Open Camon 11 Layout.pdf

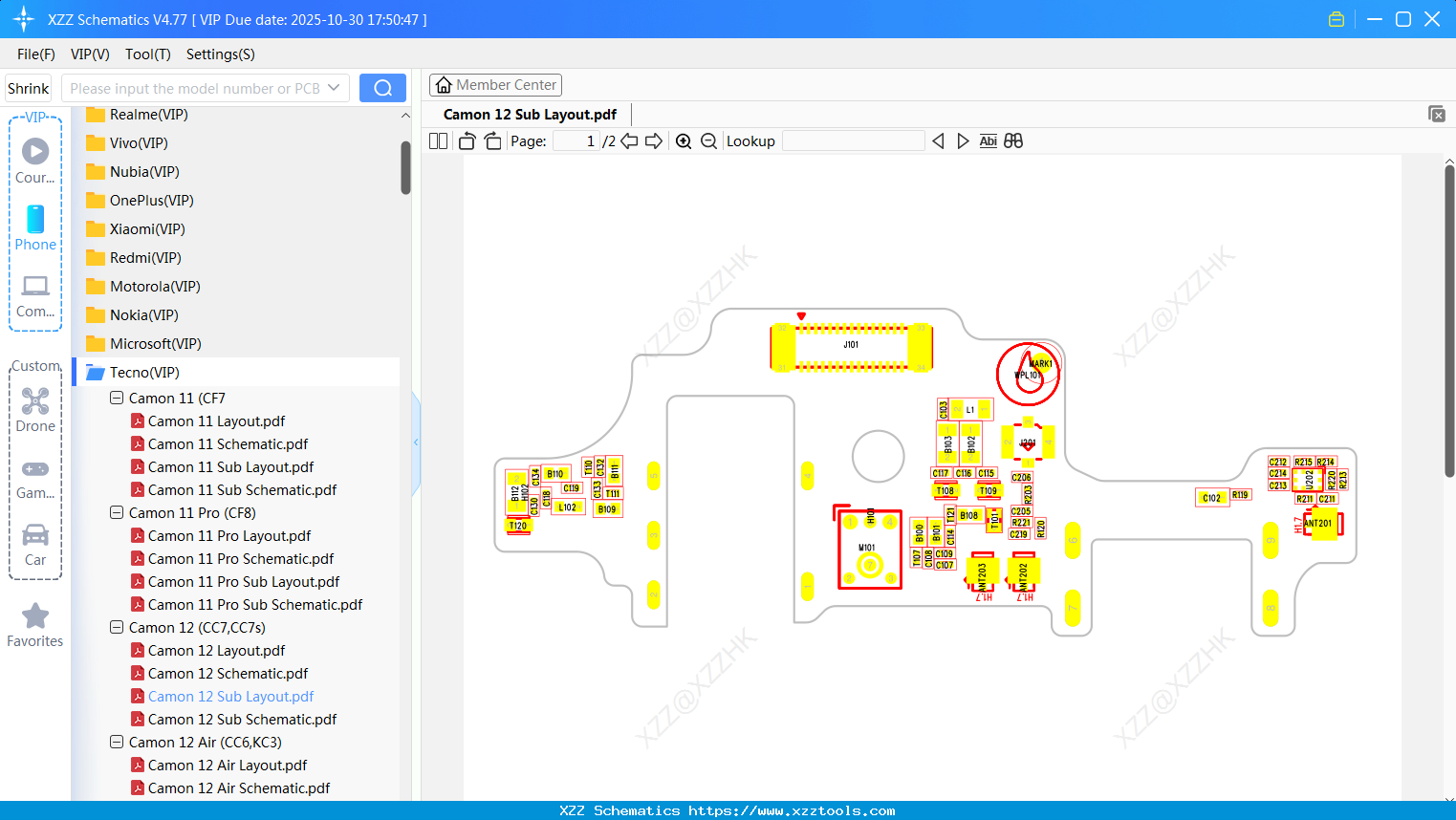point(216,421)
